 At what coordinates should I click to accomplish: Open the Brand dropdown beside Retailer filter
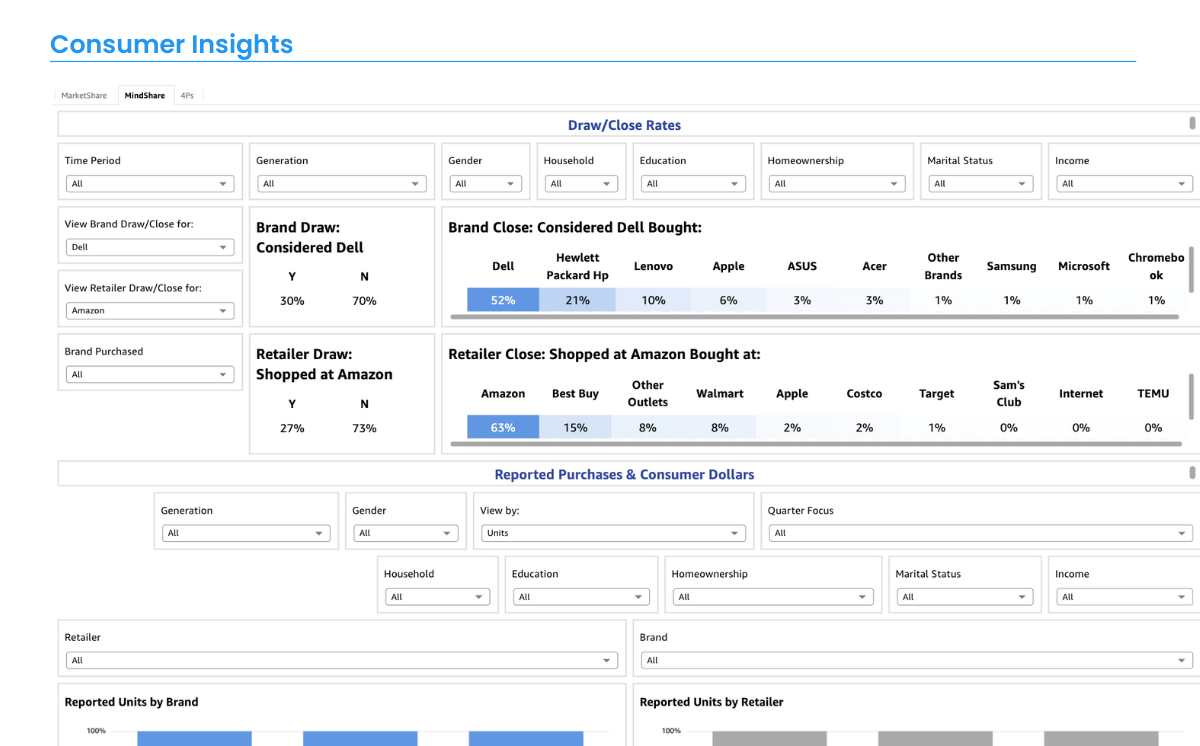click(x=917, y=660)
